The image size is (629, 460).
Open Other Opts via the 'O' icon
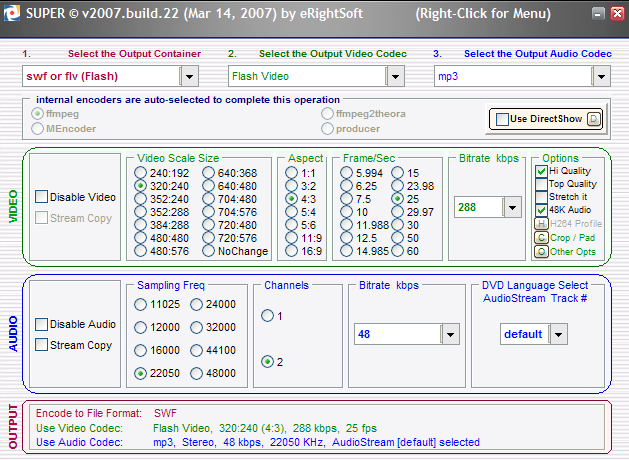click(x=541, y=252)
